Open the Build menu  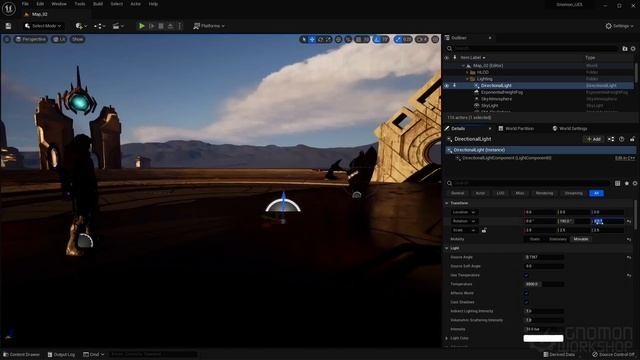click(98, 4)
